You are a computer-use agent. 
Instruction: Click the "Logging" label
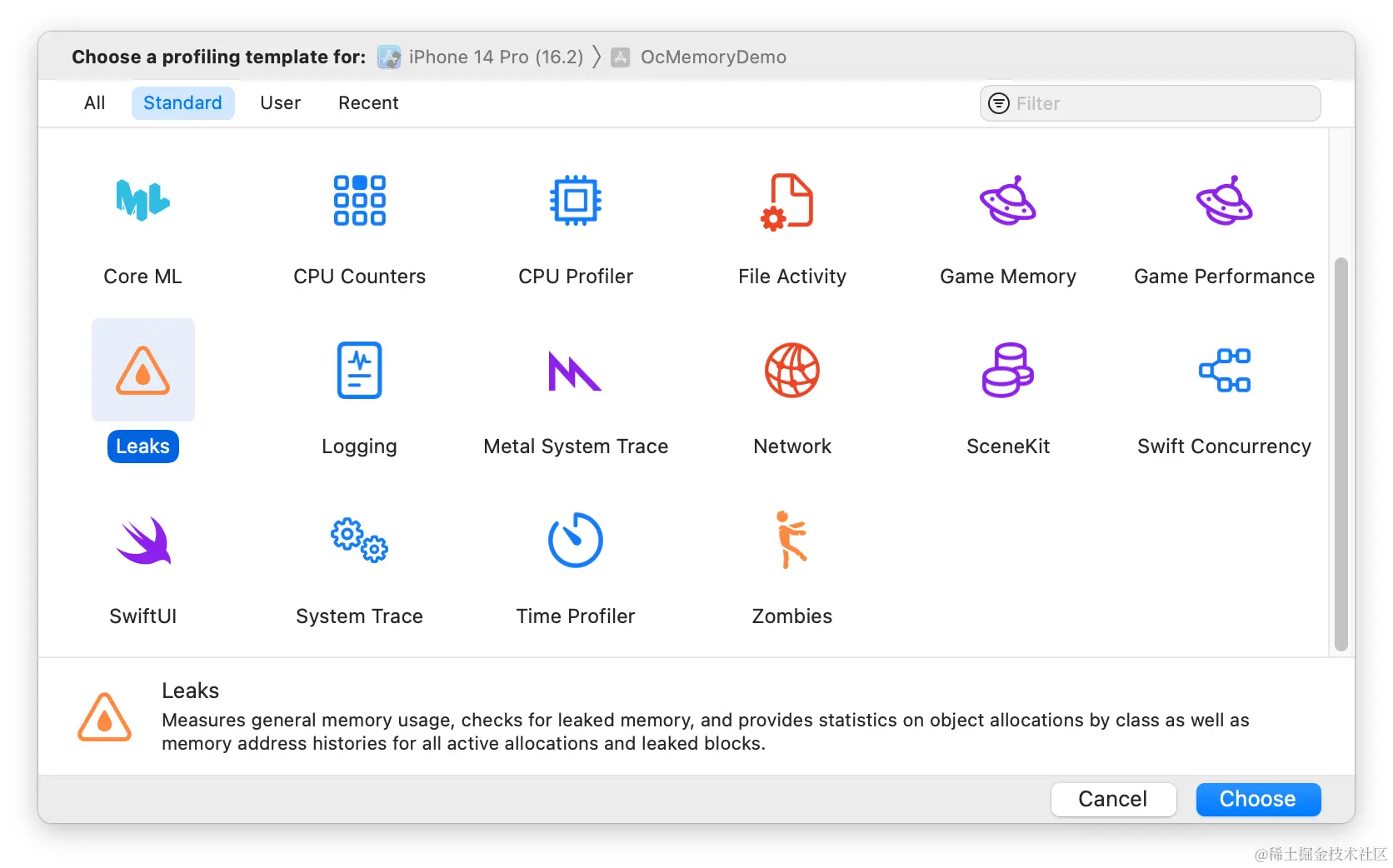pyautogui.click(x=359, y=447)
